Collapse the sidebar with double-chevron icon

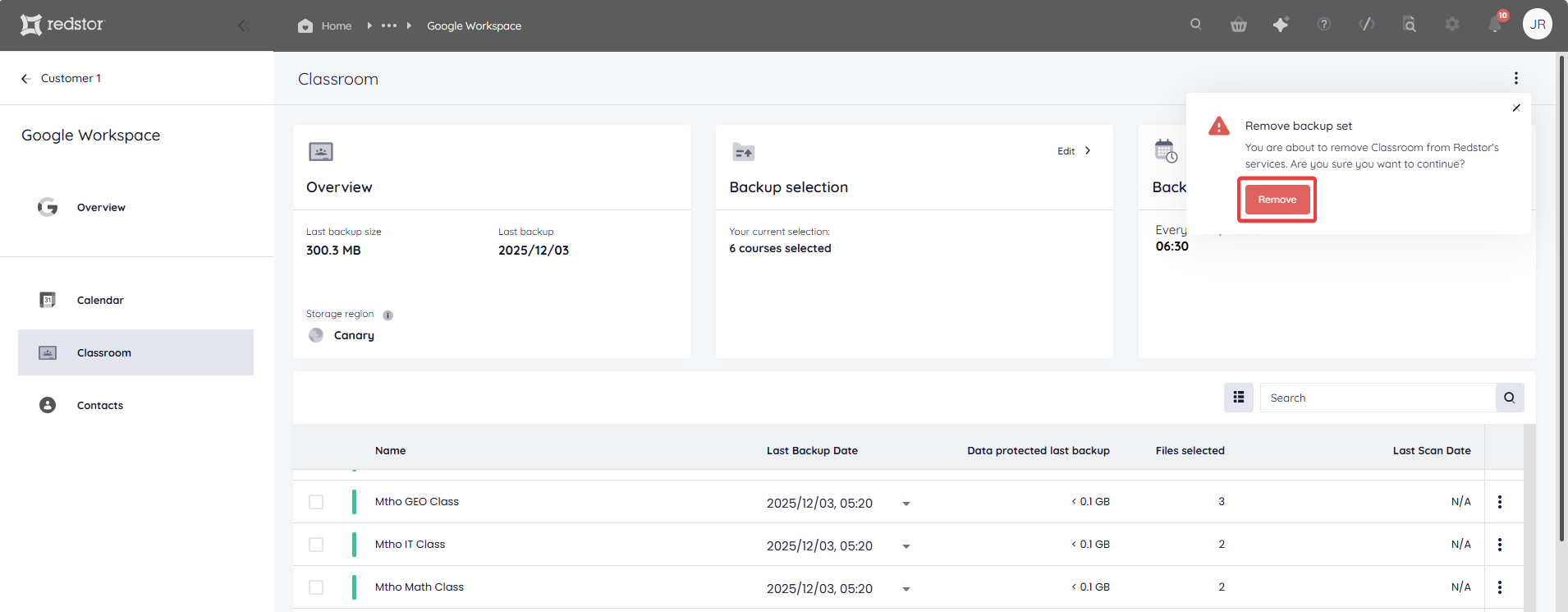tap(243, 25)
